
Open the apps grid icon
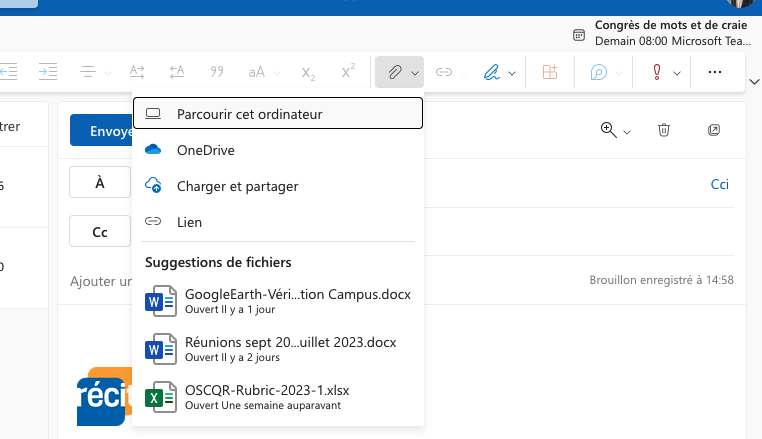point(550,72)
